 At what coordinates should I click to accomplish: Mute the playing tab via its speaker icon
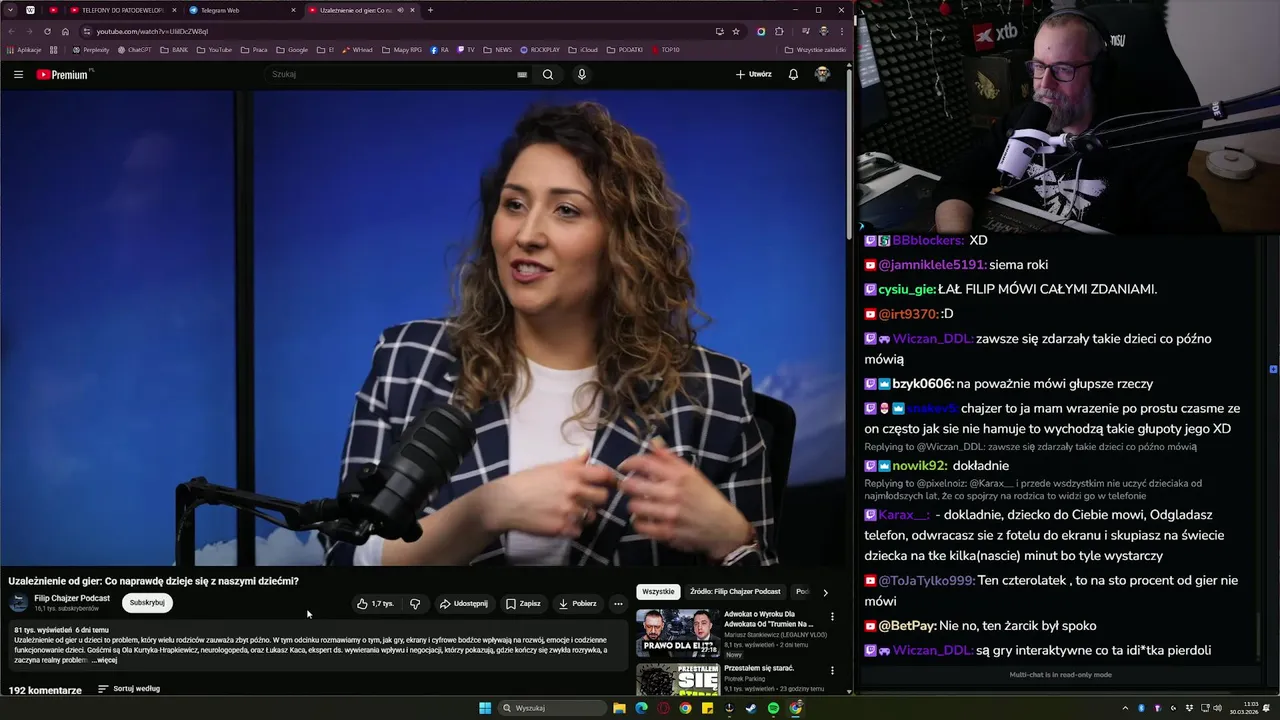point(400,10)
